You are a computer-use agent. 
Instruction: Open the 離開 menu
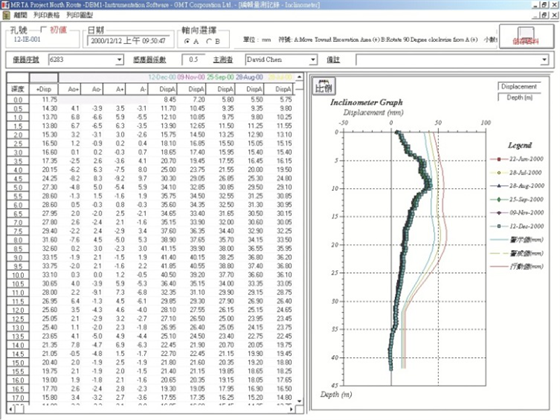tap(20, 15)
